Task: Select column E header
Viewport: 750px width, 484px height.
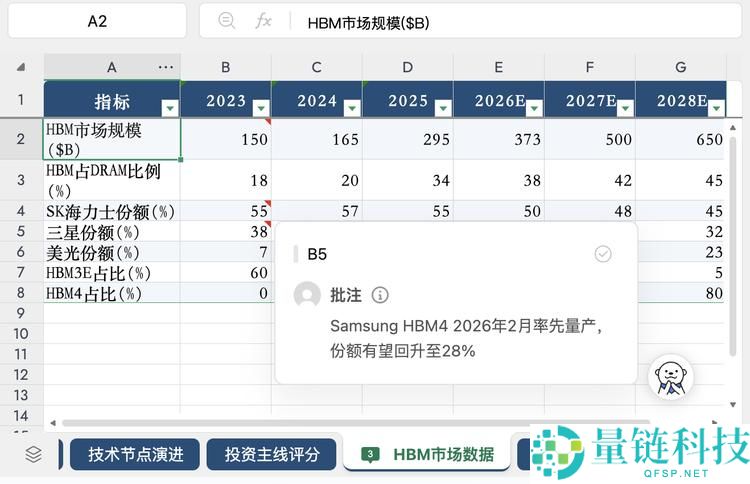Action: click(x=498, y=67)
